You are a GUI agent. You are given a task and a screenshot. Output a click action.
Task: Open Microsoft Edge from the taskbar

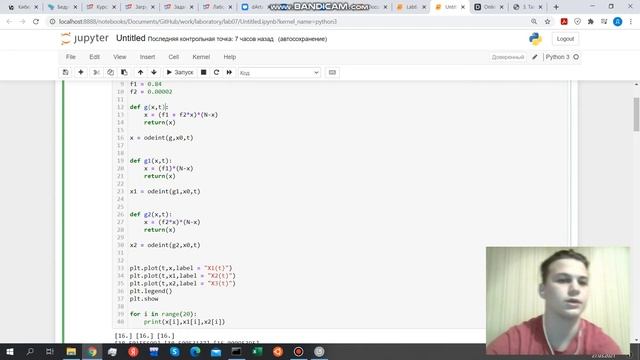(195, 351)
